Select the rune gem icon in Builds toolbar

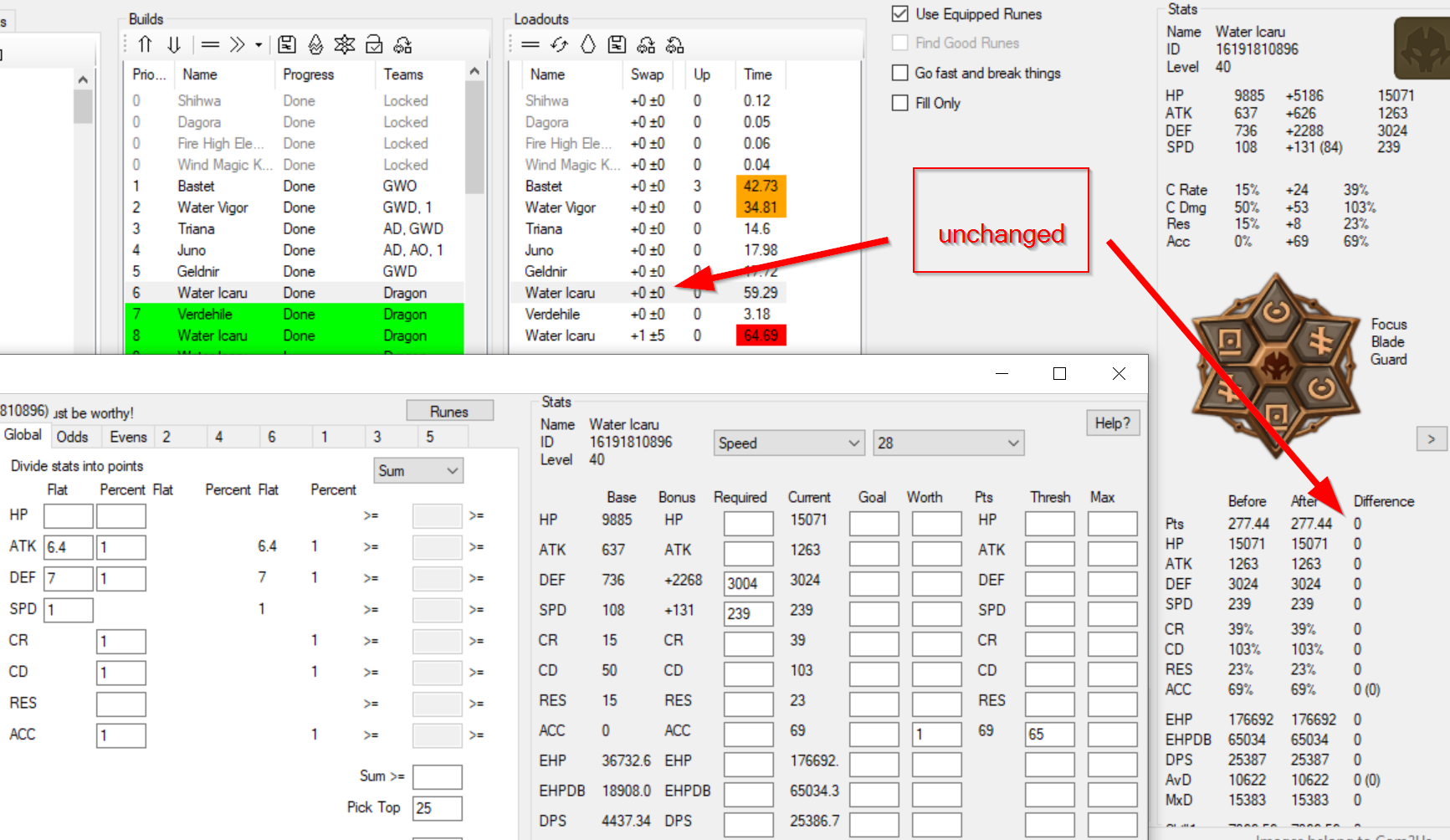click(x=315, y=44)
